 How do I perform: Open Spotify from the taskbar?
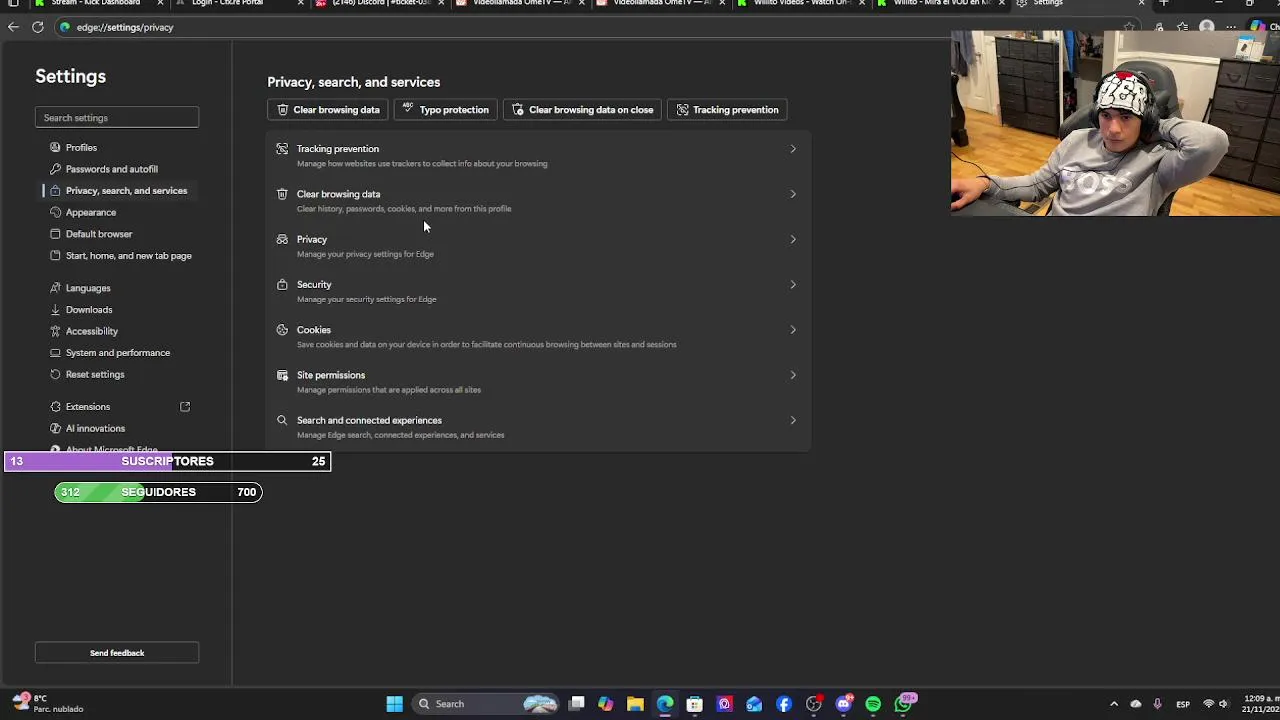[x=873, y=704]
